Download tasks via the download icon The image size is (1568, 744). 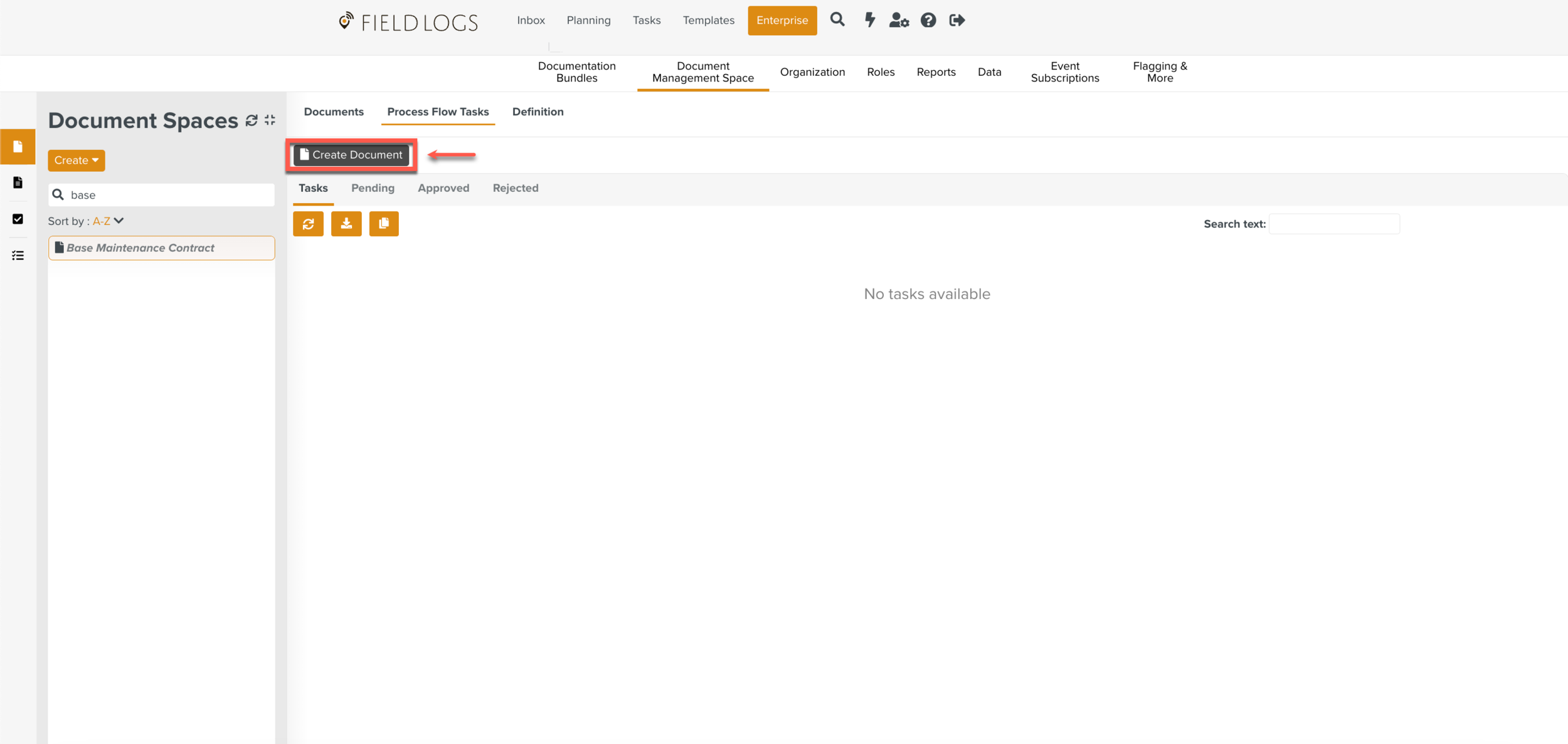[346, 223]
